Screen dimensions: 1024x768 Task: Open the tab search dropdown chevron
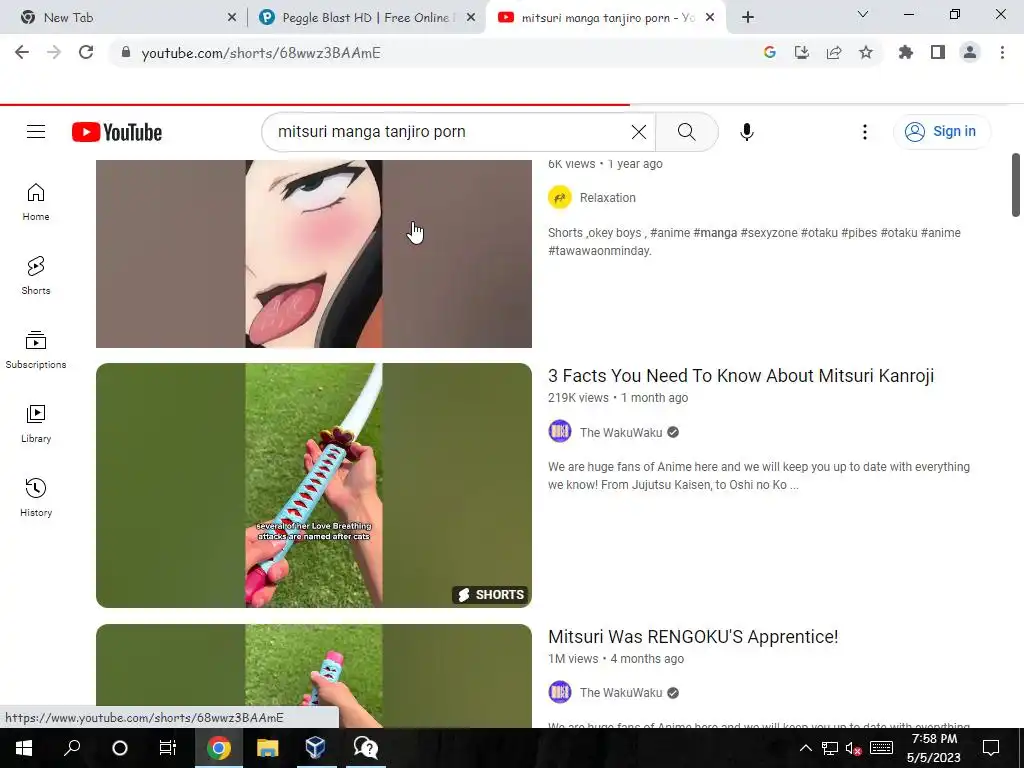[863, 14]
